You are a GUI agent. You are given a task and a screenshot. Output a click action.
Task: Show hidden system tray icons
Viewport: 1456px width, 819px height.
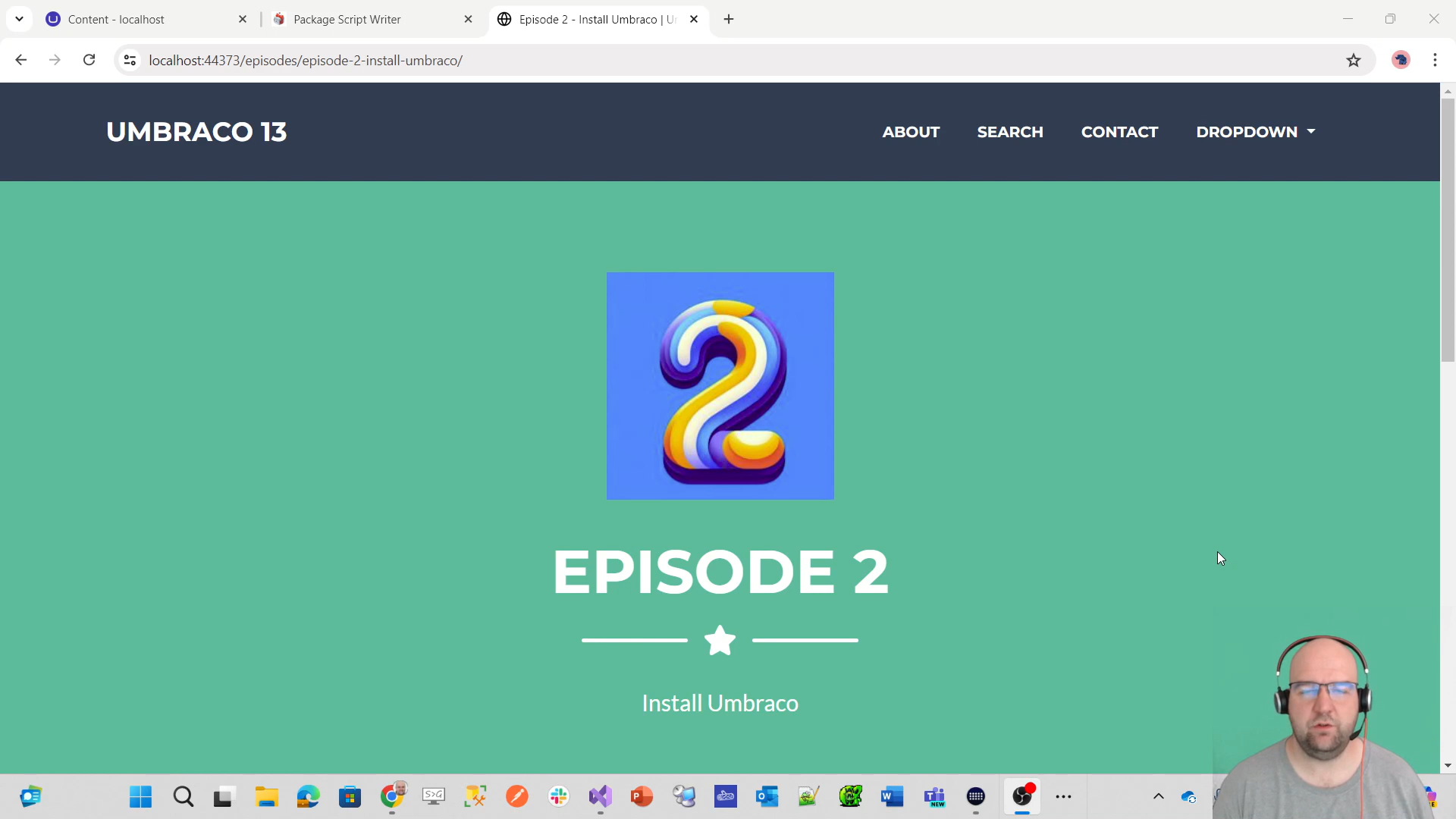[1158, 797]
